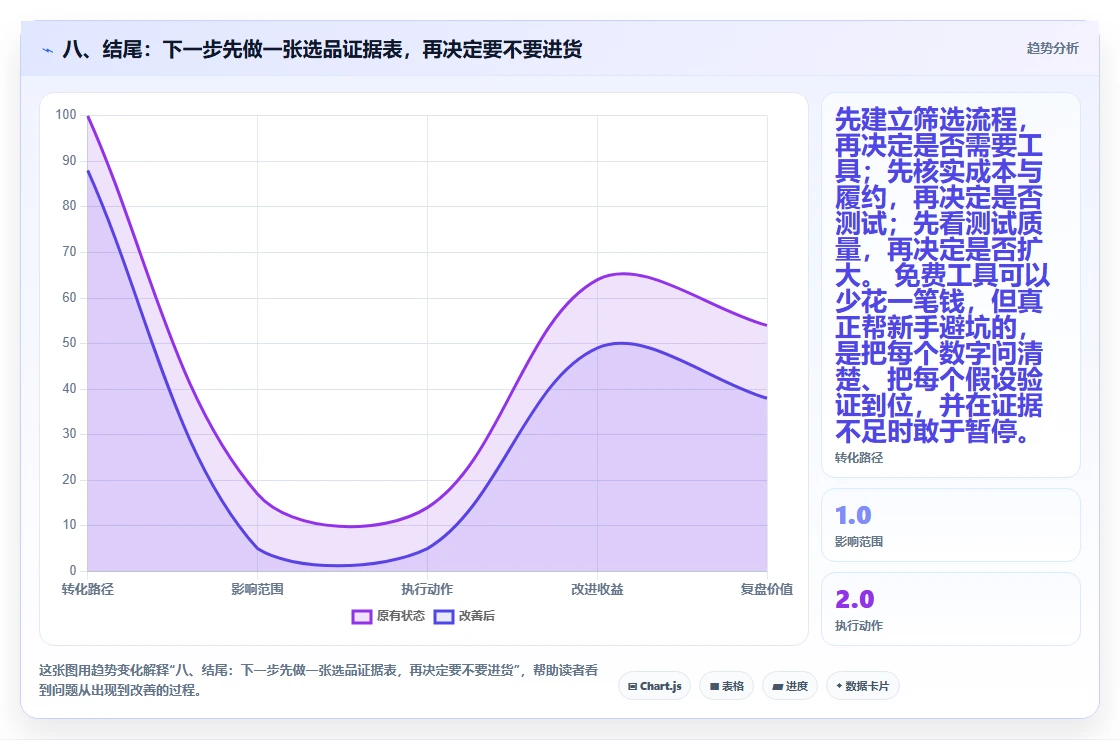The height and width of the screenshot is (740, 1120).
Task: Click the purple 原有状态 legend color box
Action: tap(361, 616)
